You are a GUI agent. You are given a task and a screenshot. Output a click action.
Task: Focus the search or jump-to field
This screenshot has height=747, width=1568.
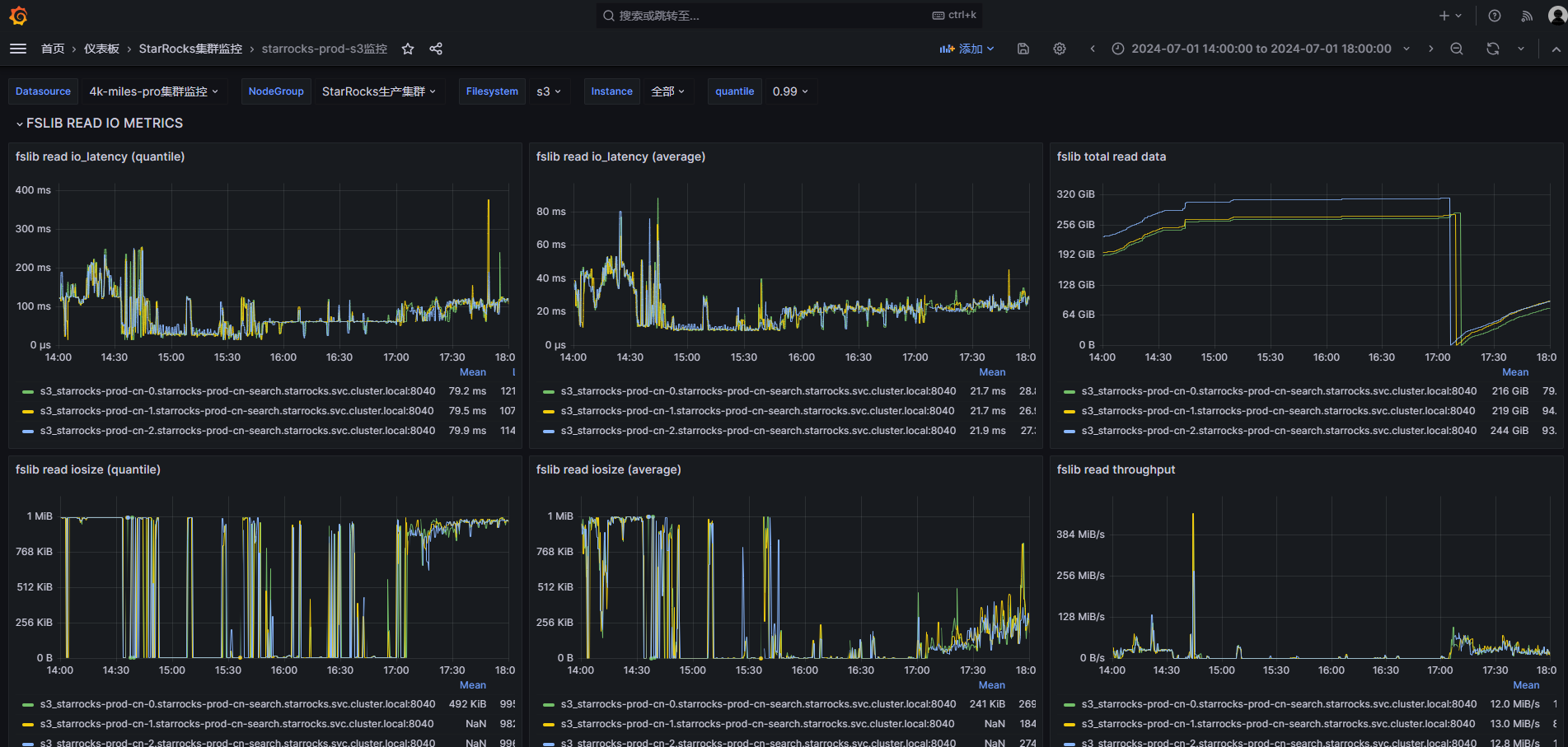pos(789,16)
